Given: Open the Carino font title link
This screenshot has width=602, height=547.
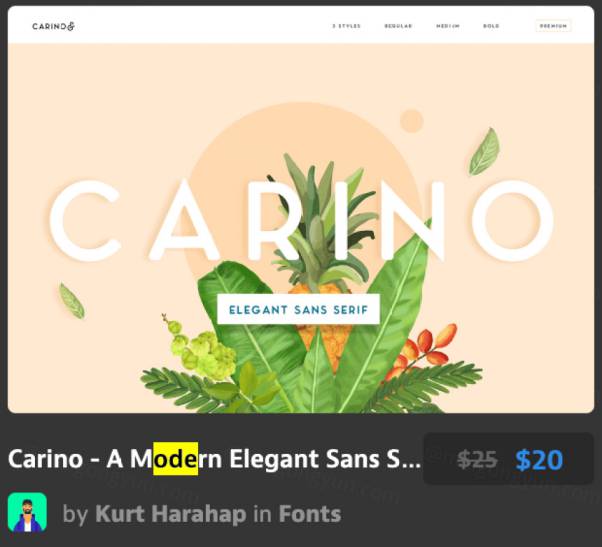Looking at the screenshot, I should coord(214,459).
